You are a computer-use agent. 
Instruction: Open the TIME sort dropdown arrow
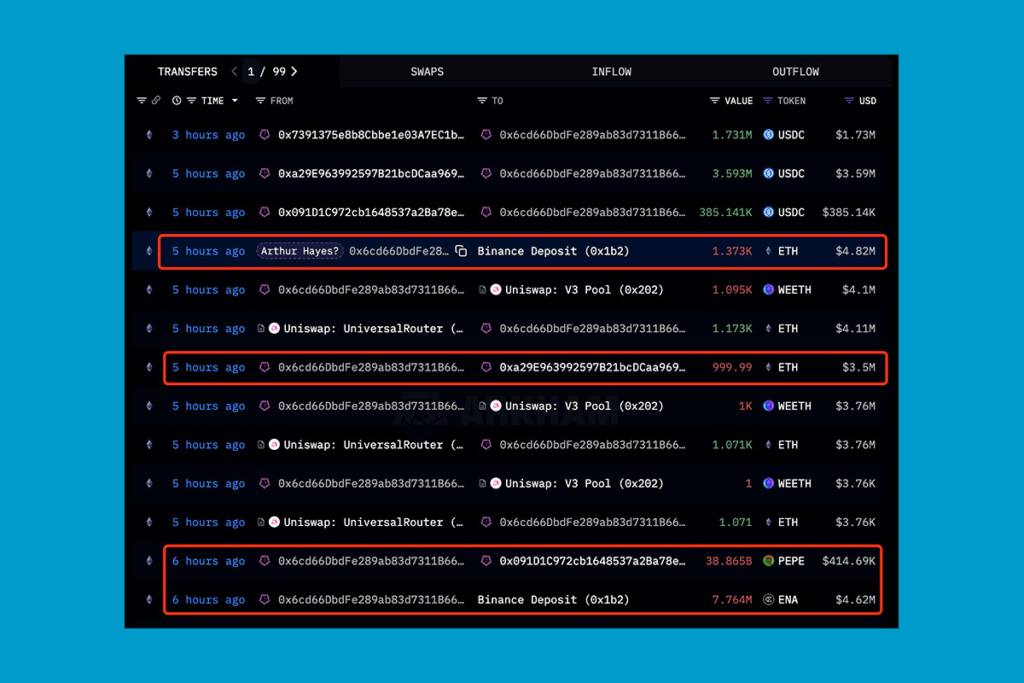235,101
